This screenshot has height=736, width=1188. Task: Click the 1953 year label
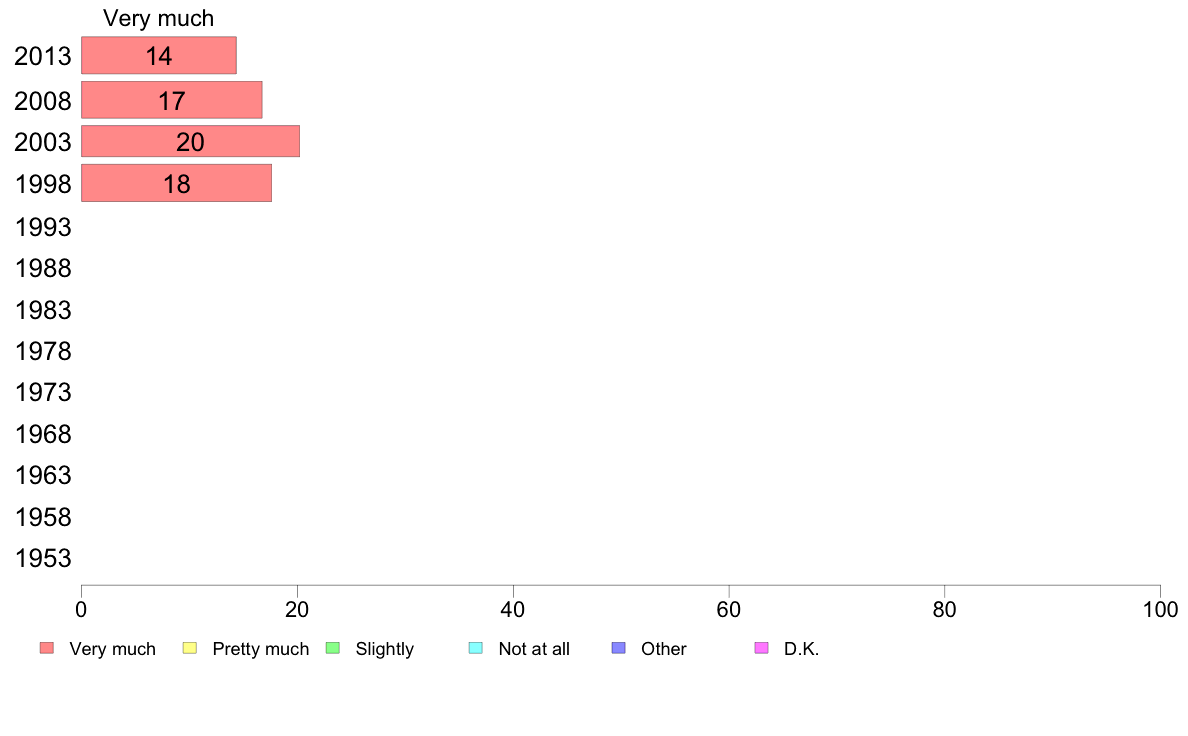pyautogui.click(x=43, y=559)
